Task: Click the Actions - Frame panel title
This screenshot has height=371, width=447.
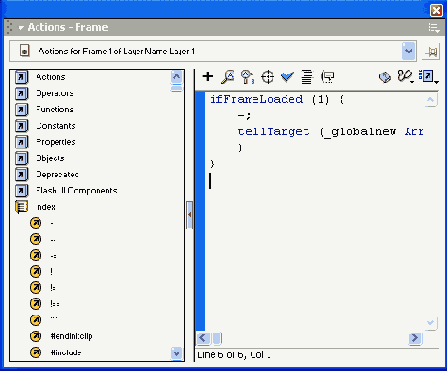Action: (x=68, y=27)
